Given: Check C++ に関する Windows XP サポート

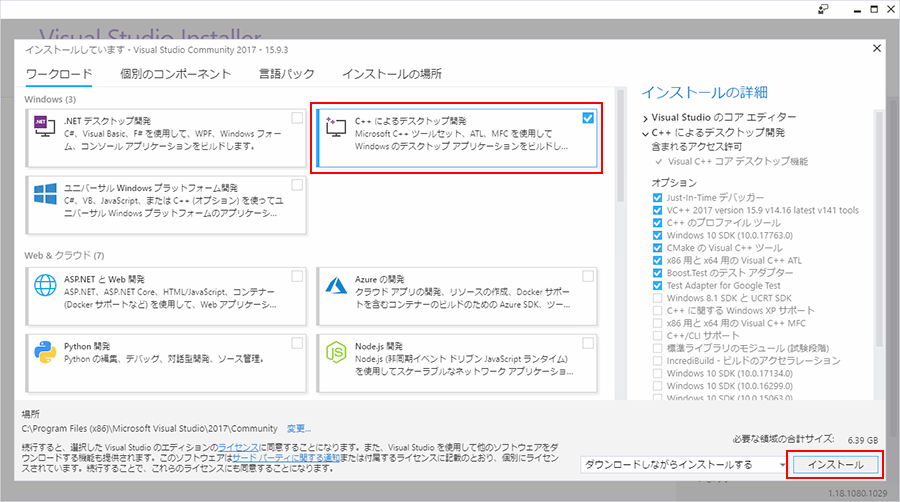Looking at the screenshot, I should [657, 310].
